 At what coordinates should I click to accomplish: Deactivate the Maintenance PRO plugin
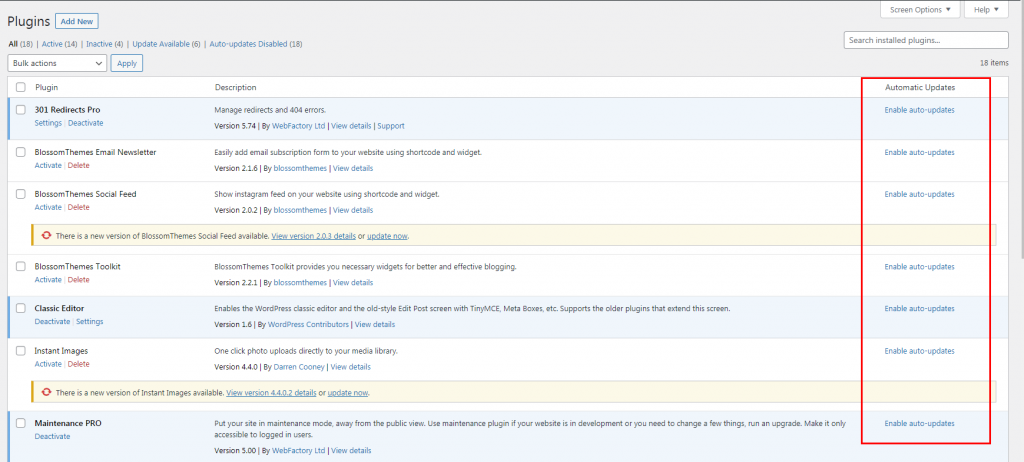click(x=52, y=437)
